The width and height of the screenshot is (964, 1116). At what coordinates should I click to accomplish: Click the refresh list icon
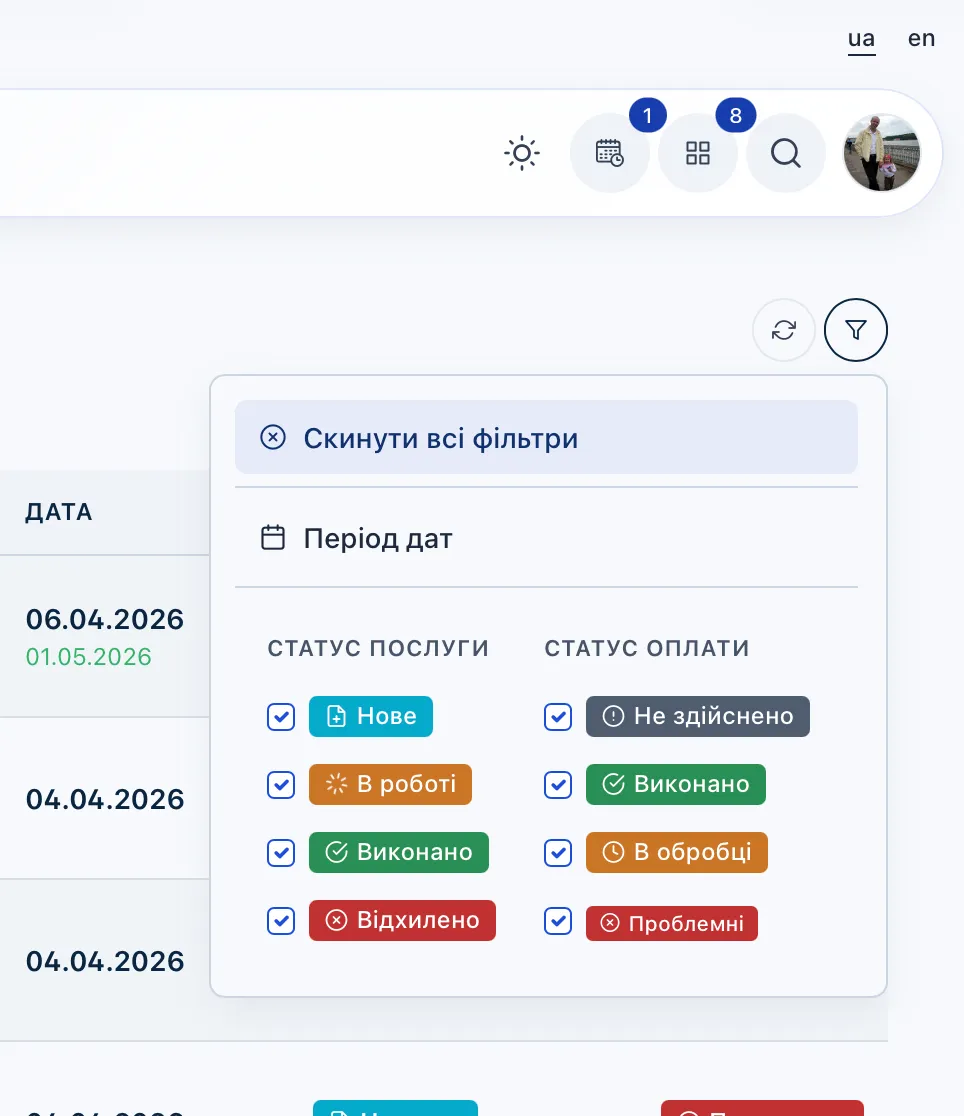pos(784,330)
